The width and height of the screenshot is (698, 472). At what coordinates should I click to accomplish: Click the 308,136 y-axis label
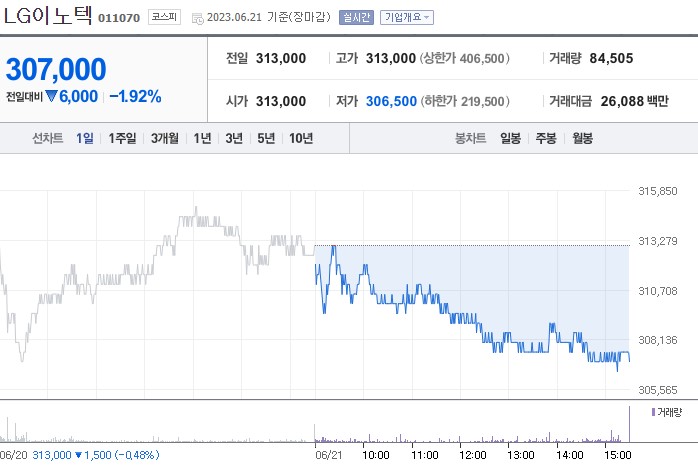pos(657,340)
